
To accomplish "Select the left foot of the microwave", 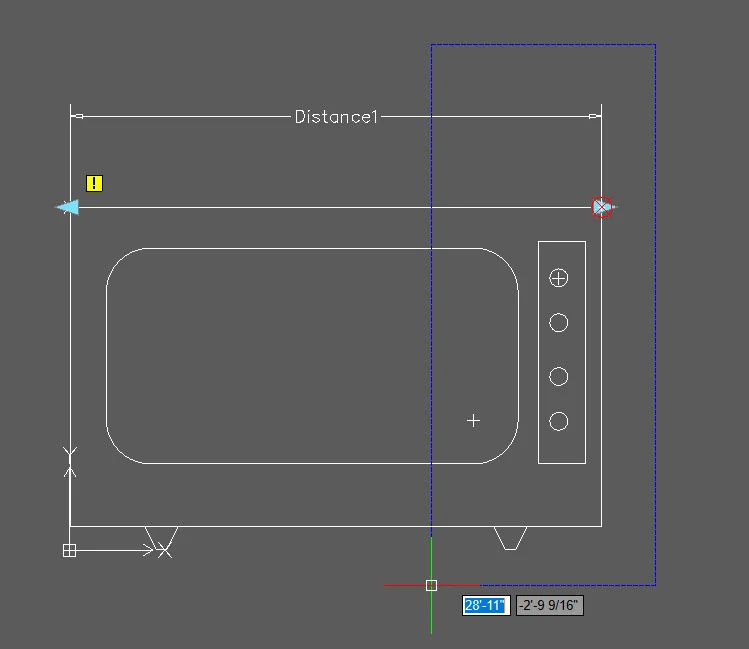I will tap(161, 536).
